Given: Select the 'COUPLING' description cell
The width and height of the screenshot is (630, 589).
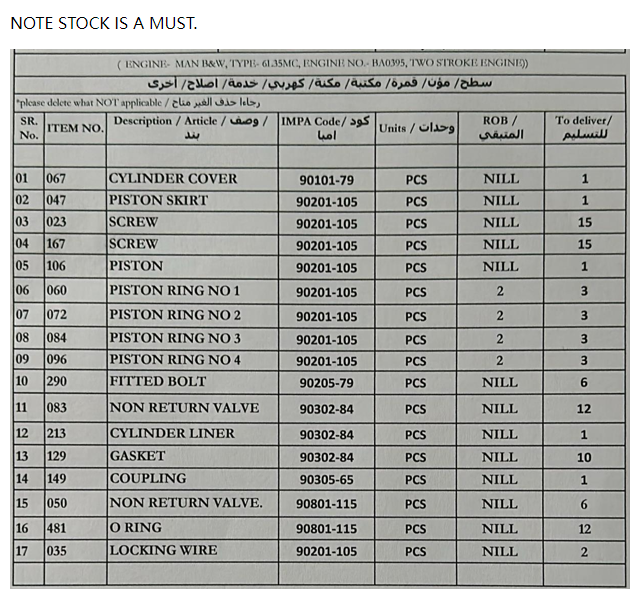Looking at the screenshot, I should click(147, 478).
